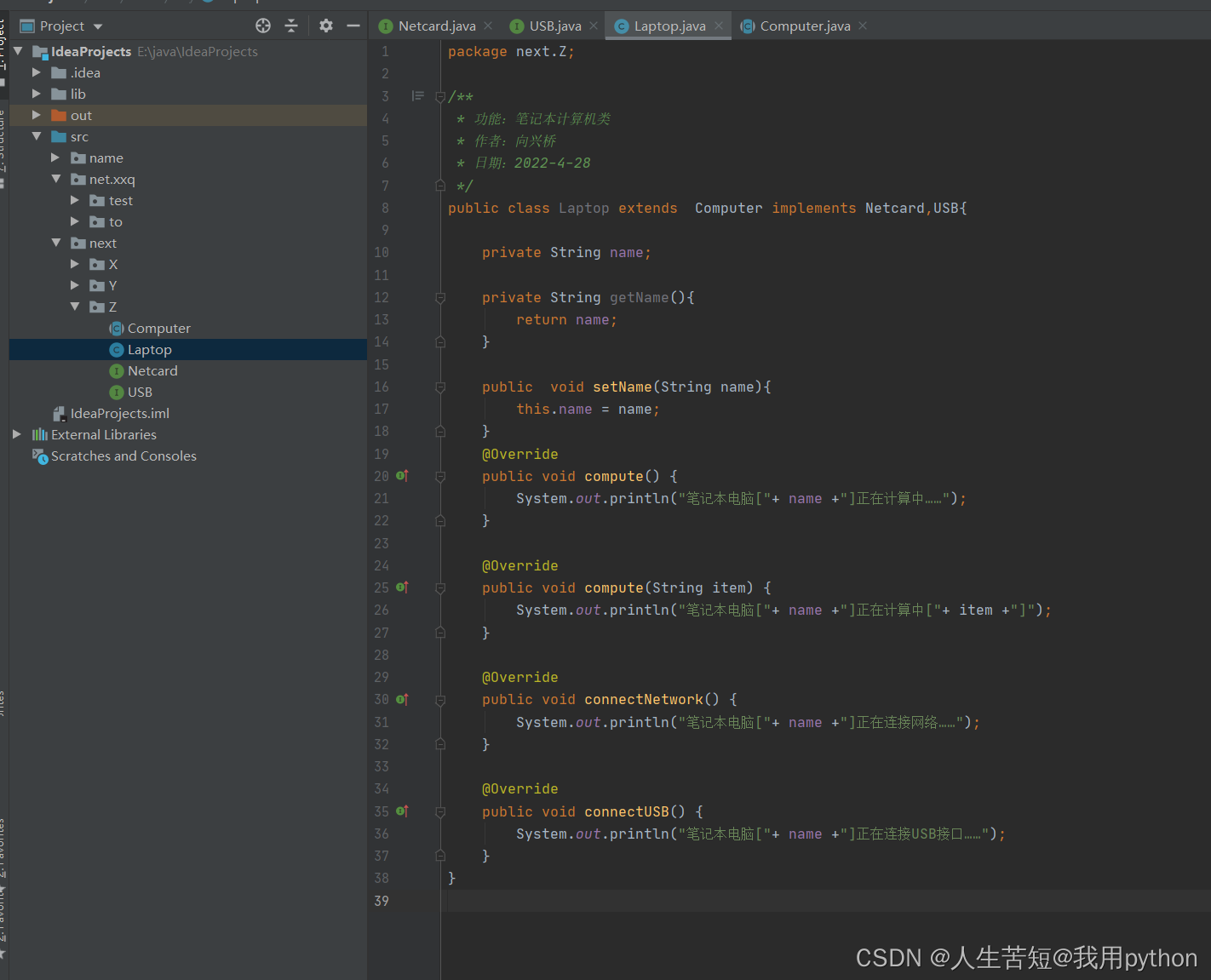Image resolution: width=1211 pixels, height=980 pixels.
Task: Collapse all with the Project panel collapse icon
Action: point(291,26)
